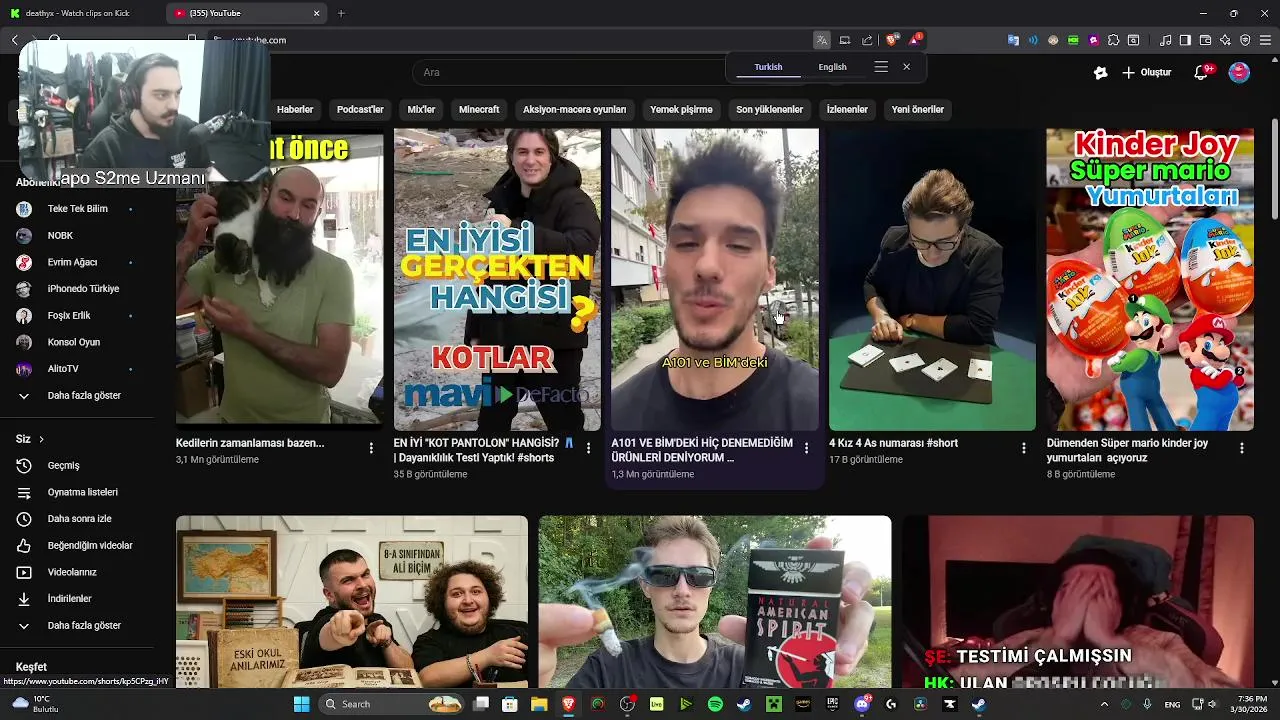1280x720 pixels.
Task: Click the Brave Rewards triangle icon
Action: point(915,40)
